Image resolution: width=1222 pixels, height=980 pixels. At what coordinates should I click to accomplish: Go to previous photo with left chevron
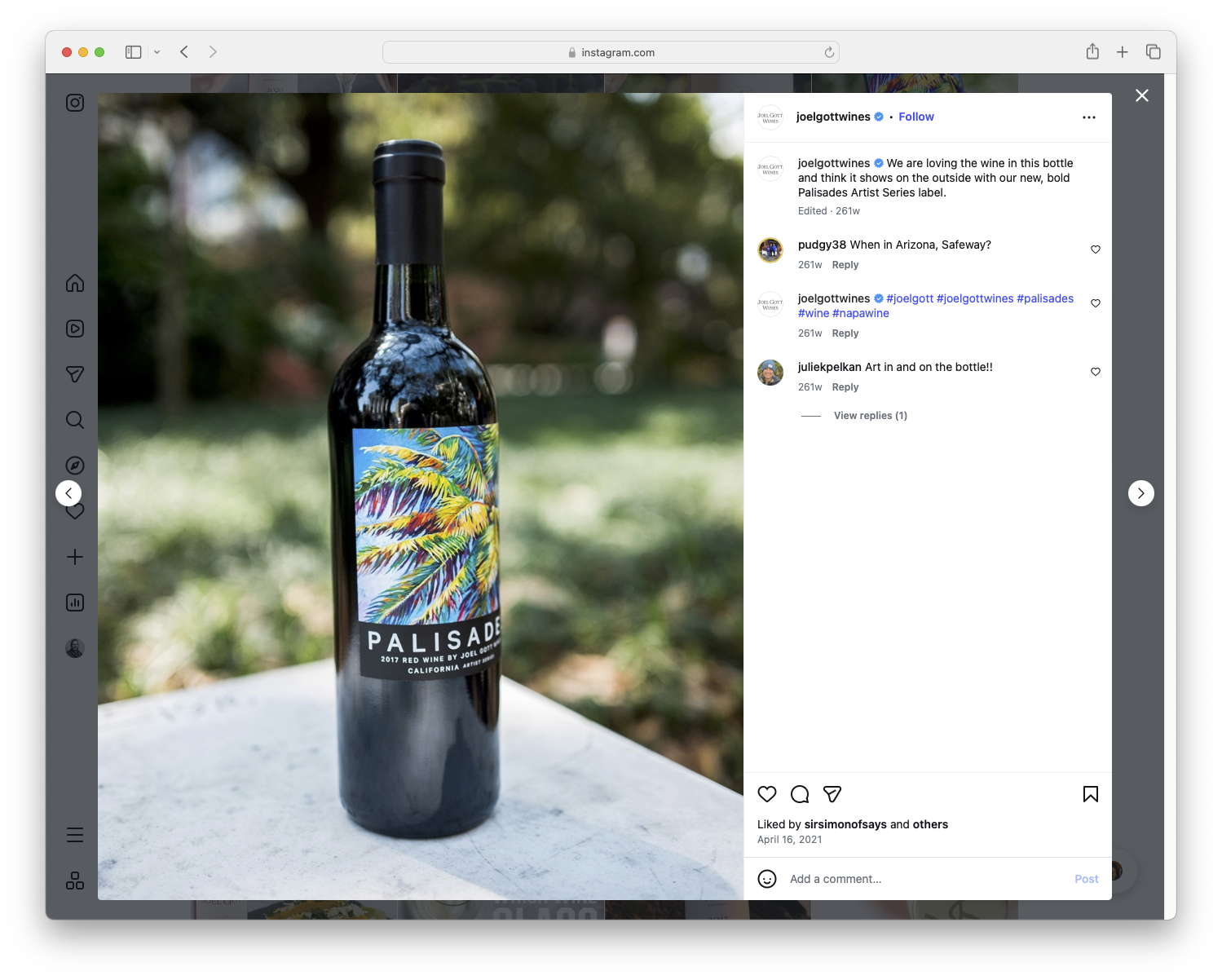[68, 493]
